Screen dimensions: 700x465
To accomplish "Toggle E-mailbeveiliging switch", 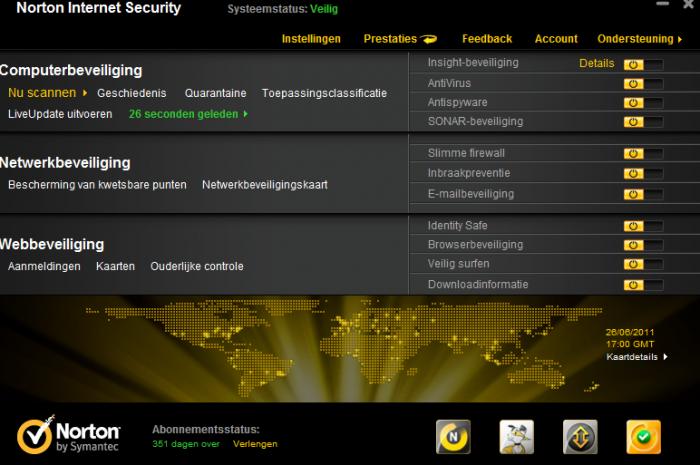I will 643,195.
